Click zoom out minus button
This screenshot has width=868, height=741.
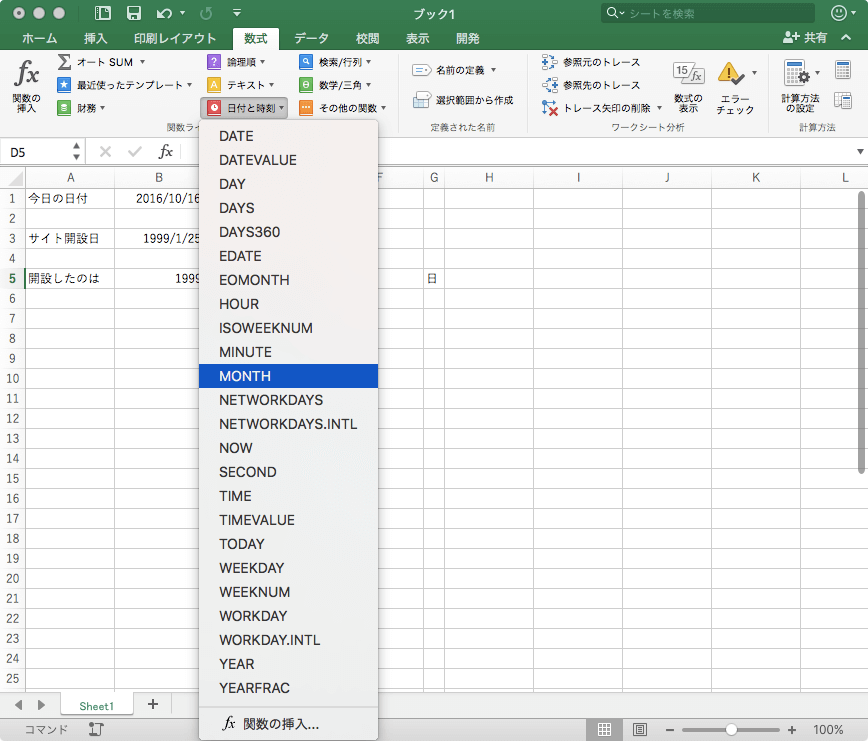point(670,730)
